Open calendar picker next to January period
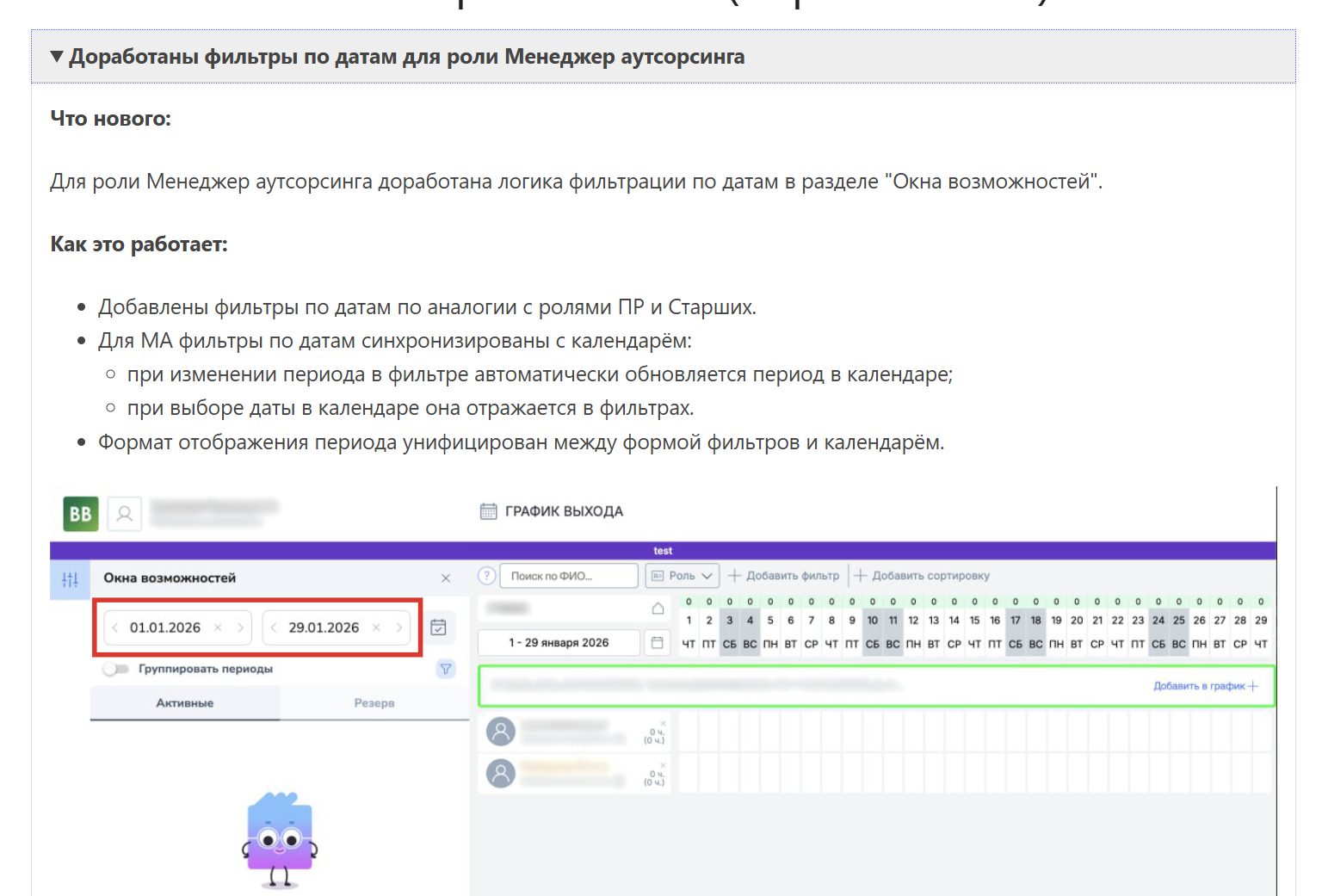The height and width of the screenshot is (896, 1322). point(657,643)
